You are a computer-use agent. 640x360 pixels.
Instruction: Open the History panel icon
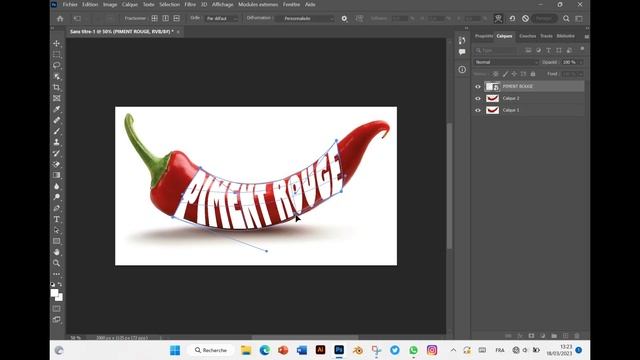[x=462, y=40]
